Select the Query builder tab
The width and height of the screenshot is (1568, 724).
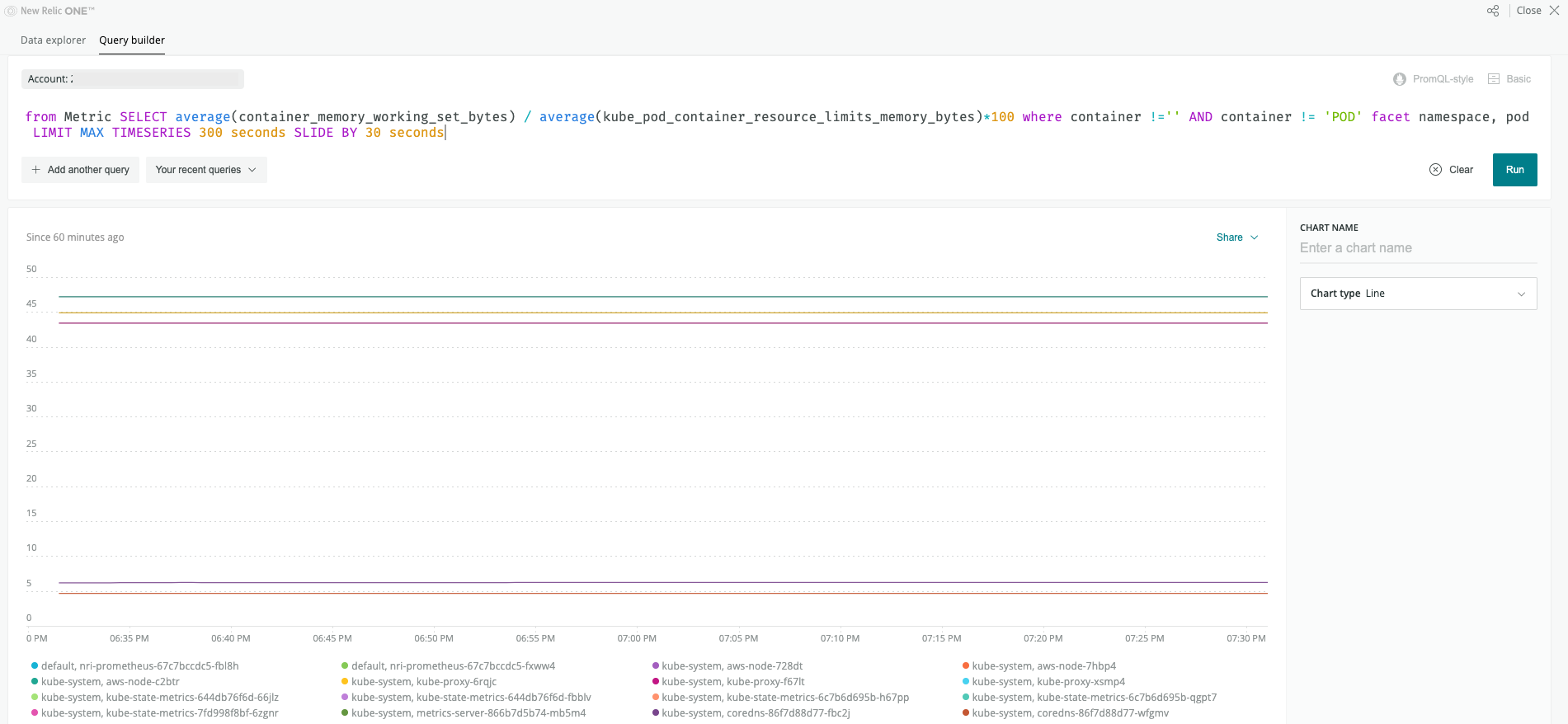tap(132, 40)
